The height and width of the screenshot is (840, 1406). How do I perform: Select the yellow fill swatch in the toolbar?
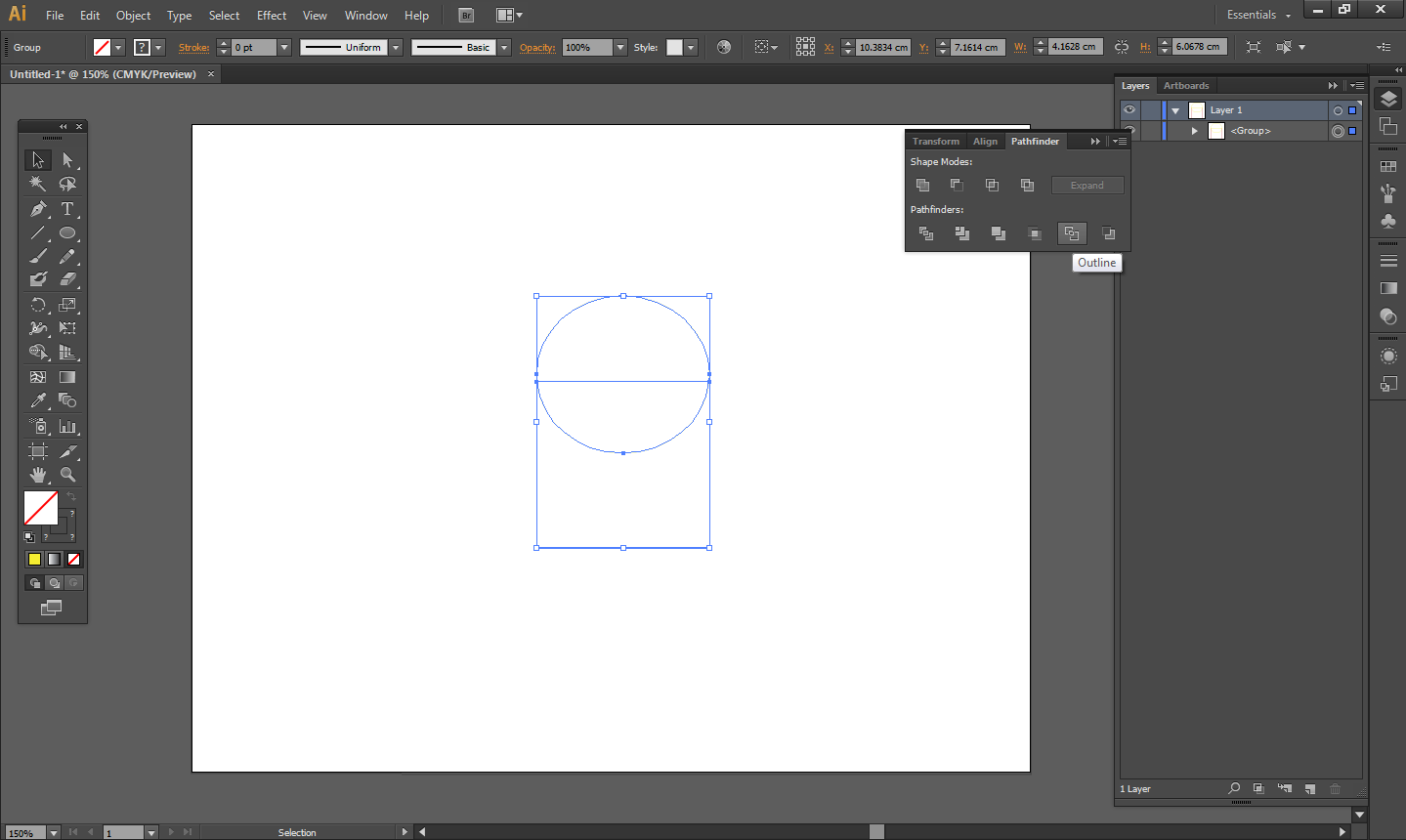click(34, 559)
